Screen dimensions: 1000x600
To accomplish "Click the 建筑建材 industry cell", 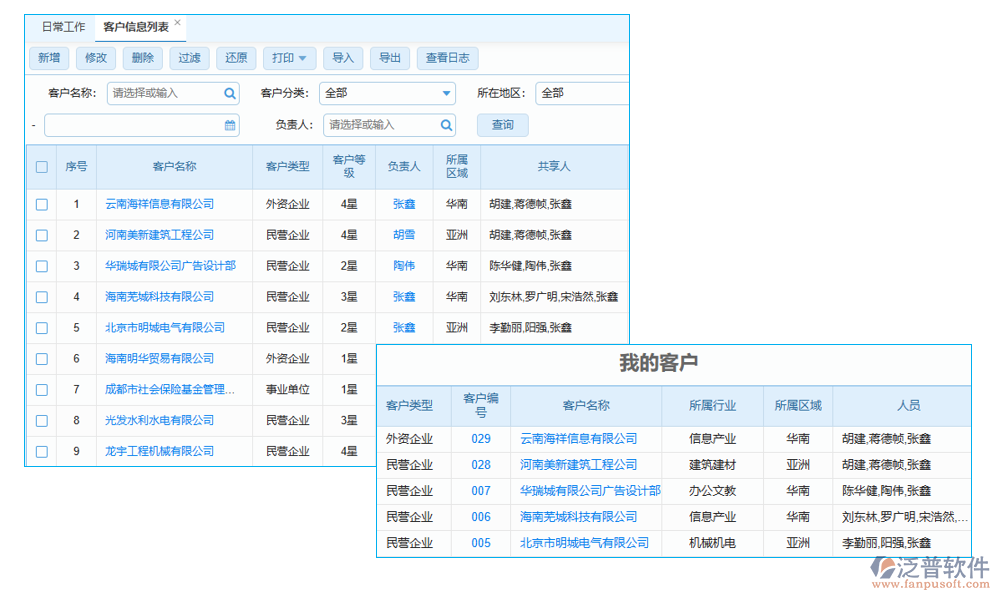I will click(712, 465).
